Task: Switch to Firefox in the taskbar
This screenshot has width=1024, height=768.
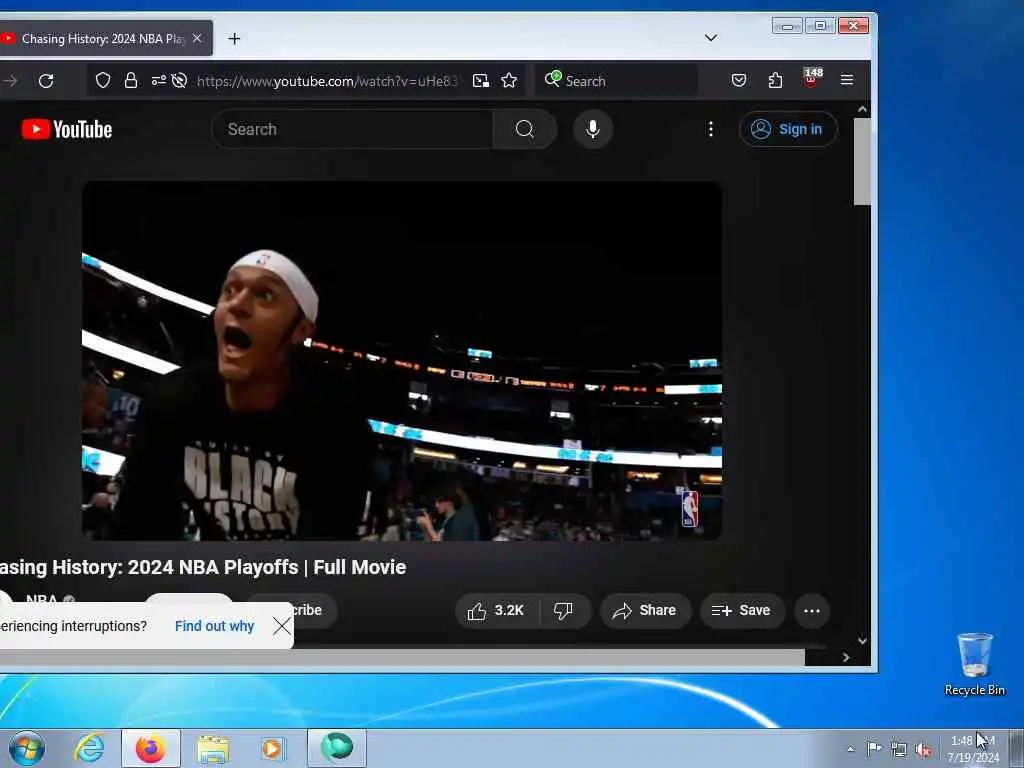Action: click(151, 748)
